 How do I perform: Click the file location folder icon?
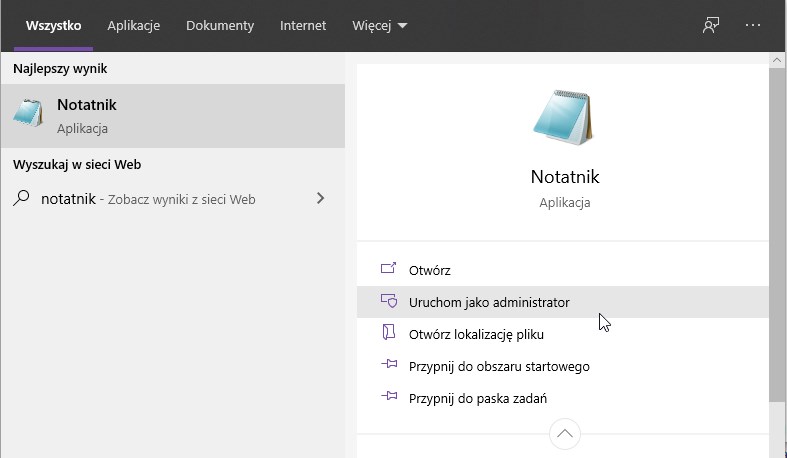[x=388, y=332]
